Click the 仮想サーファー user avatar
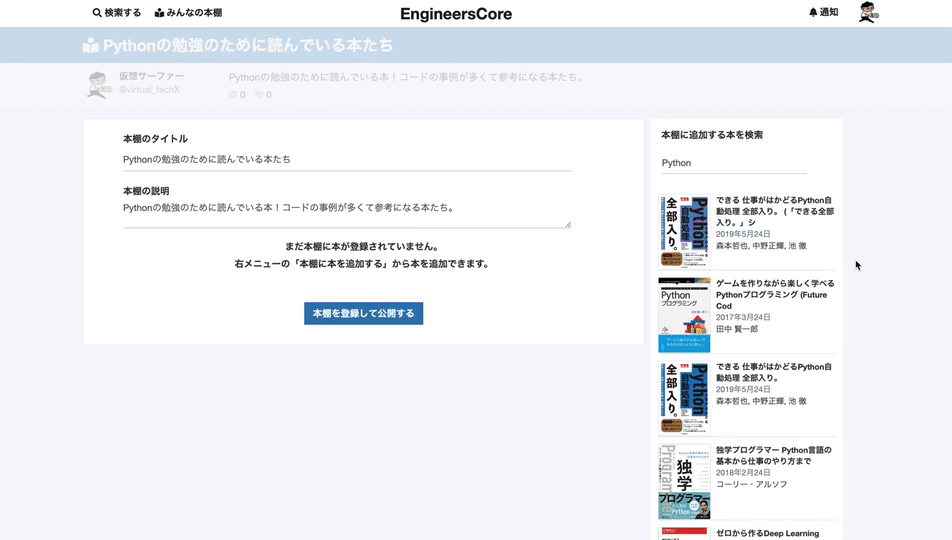This screenshot has width=952, height=540. [98, 84]
